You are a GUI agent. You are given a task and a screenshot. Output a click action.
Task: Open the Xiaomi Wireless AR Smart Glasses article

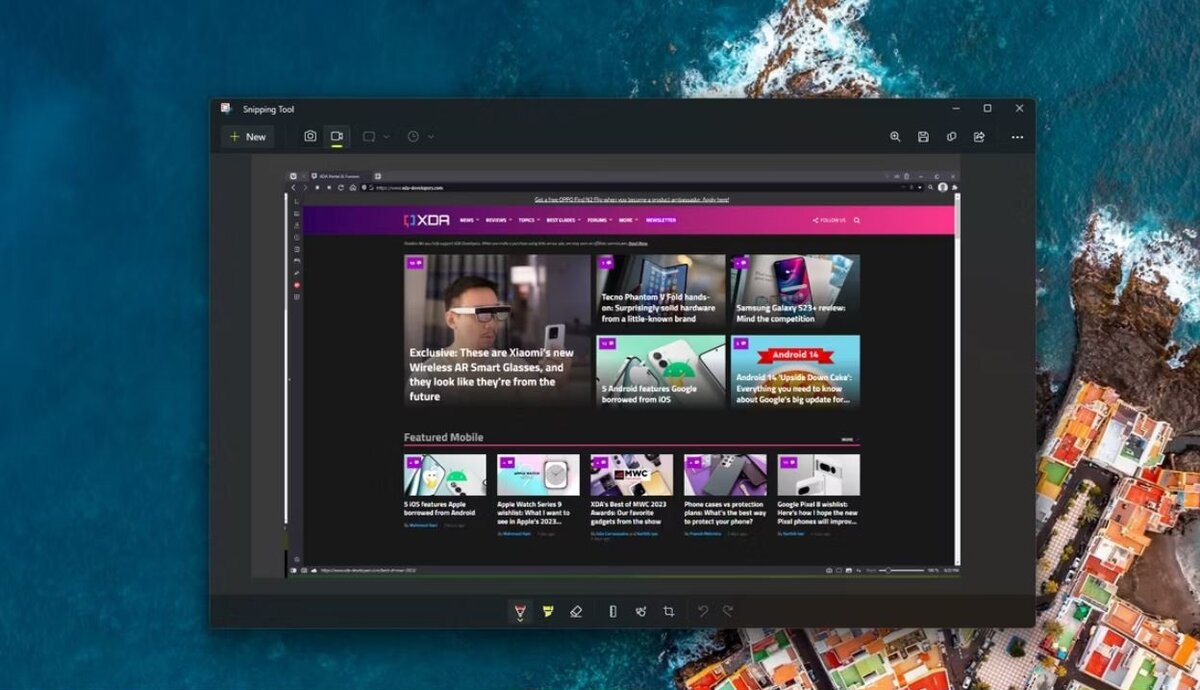tap(497, 330)
